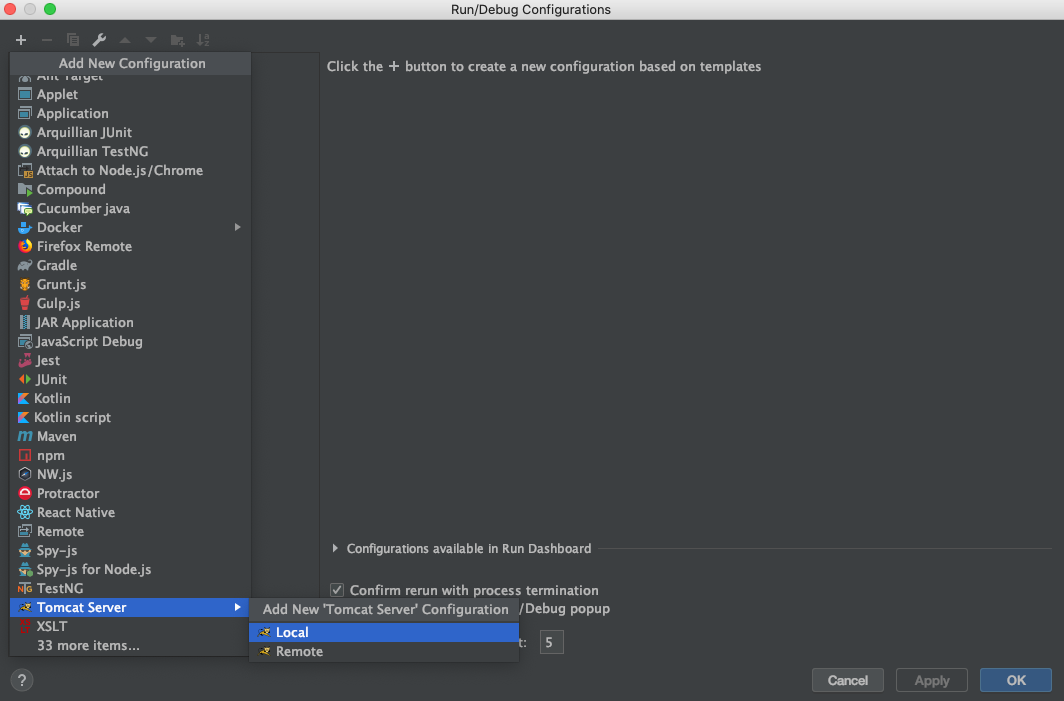
Task: Click the add new configuration plus icon
Action: click(x=21, y=40)
